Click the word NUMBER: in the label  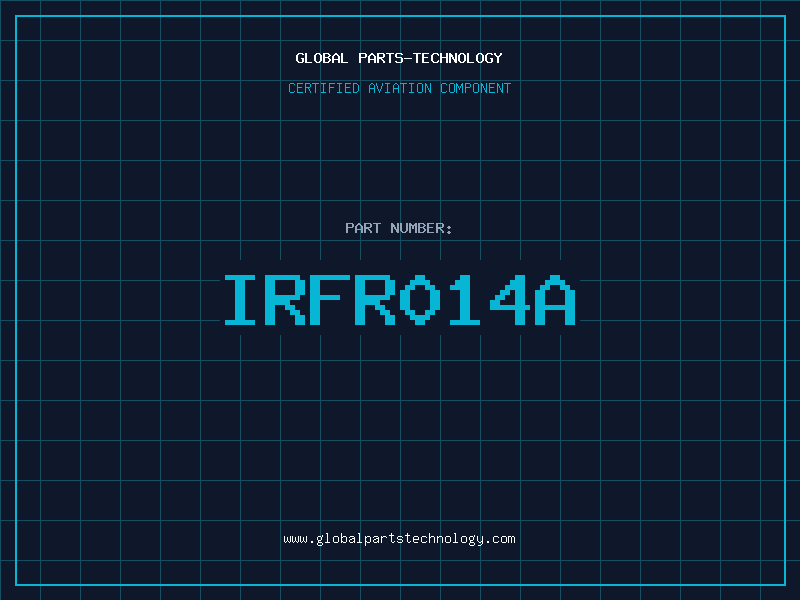pyautogui.click(x=421, y=228)
